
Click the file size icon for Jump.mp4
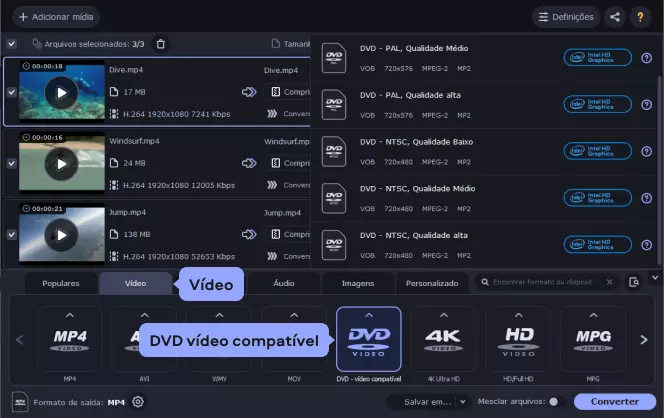coord(114,234)
